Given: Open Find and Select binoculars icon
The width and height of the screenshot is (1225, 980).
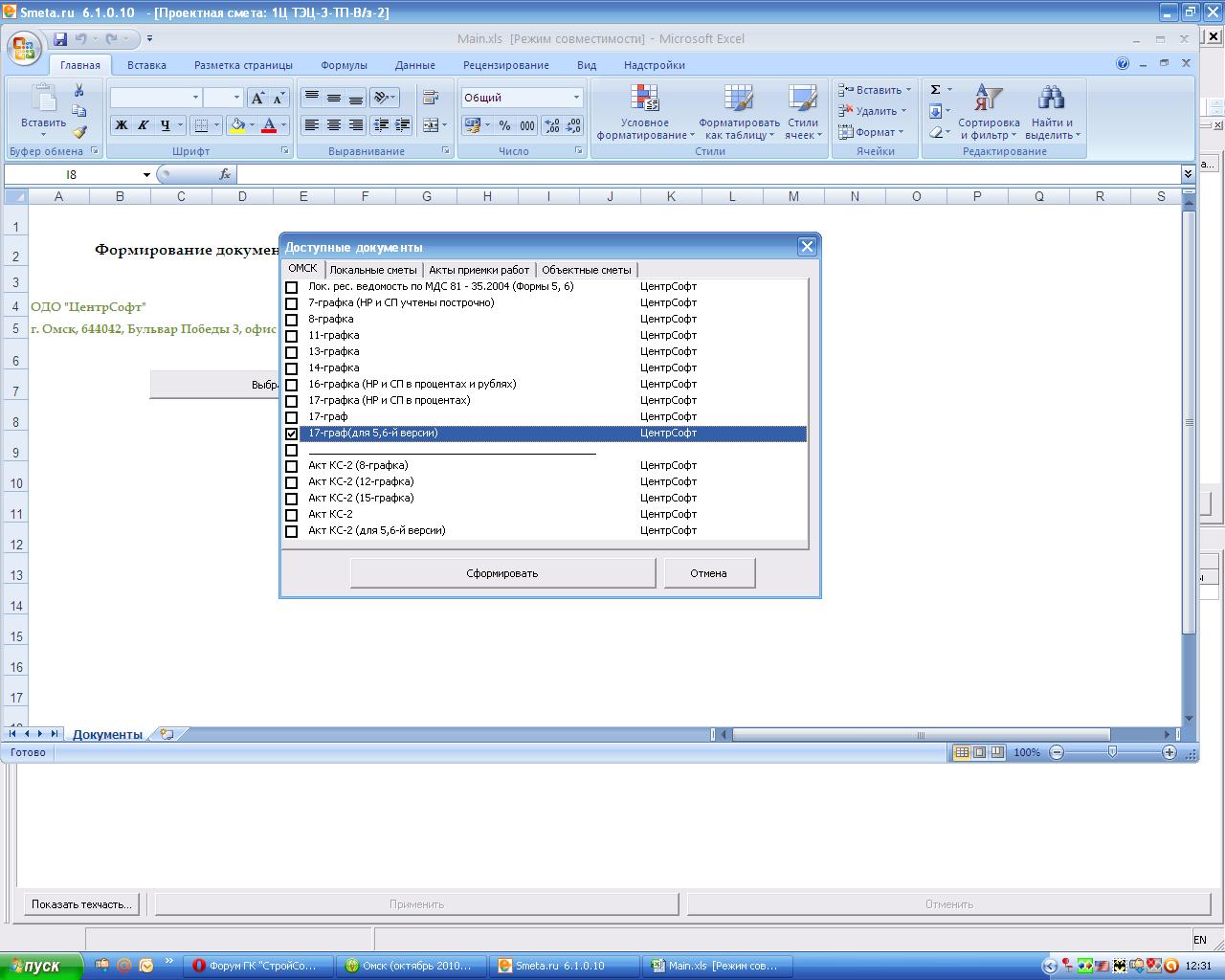Looking at the screenshot, I should 1052,100.
